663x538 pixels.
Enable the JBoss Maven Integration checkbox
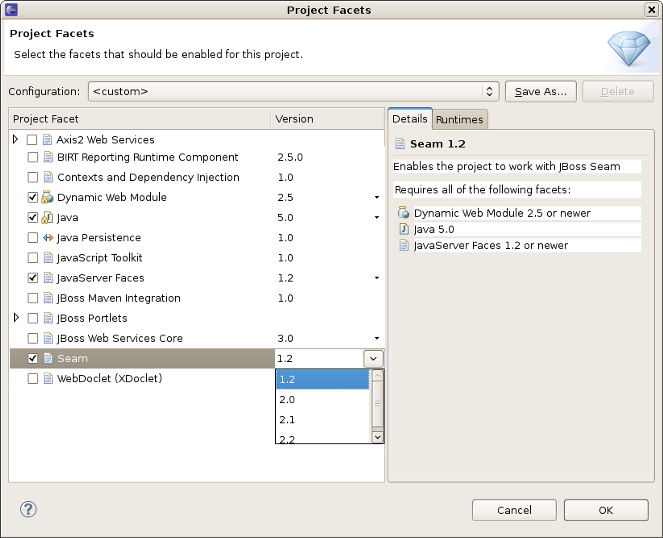coord(33,298)
